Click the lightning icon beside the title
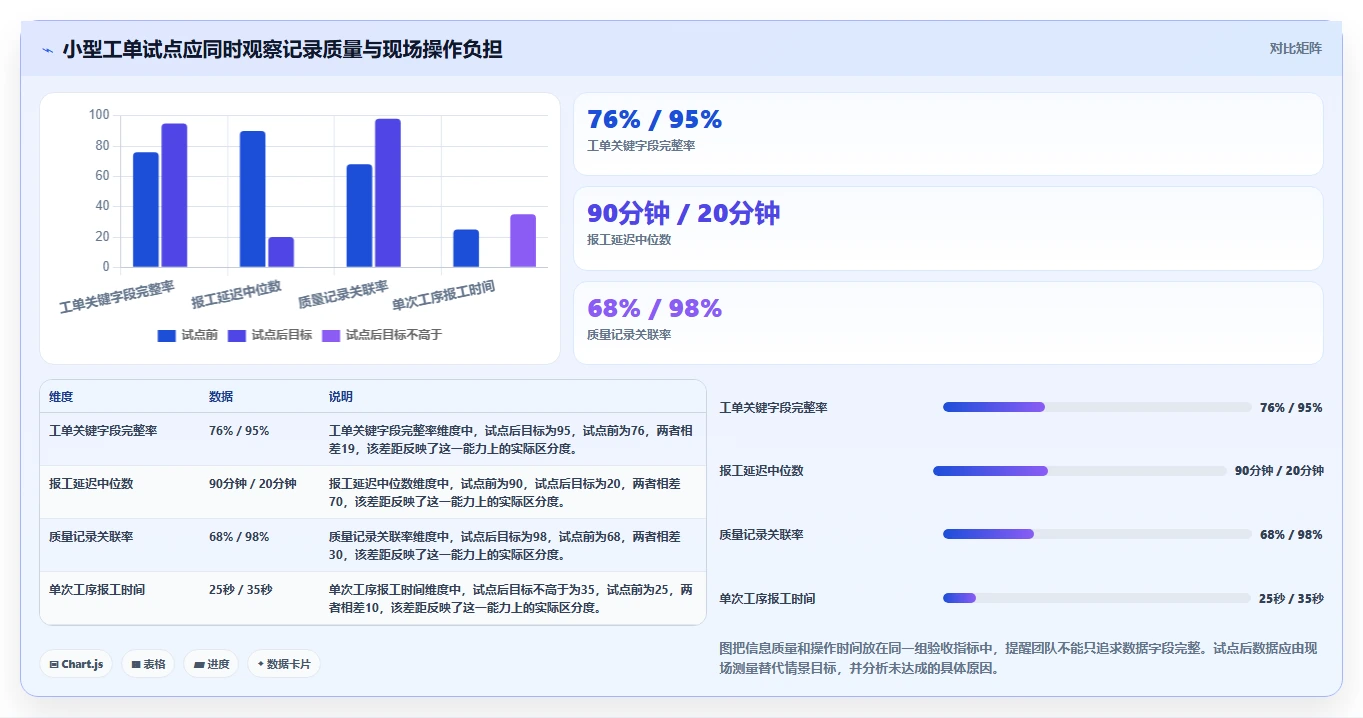Viewport: 1363px width, 718px height. [47, 49]
